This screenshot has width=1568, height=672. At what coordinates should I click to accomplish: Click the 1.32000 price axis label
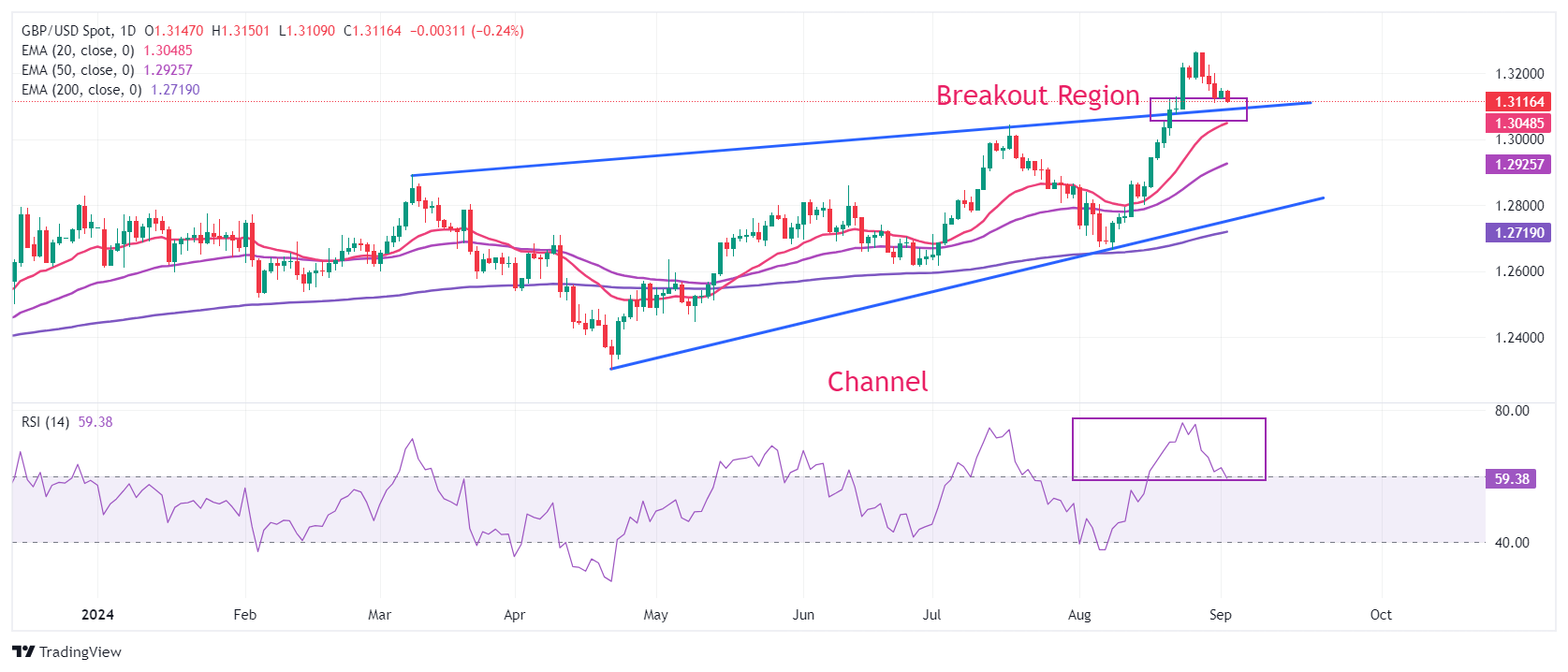pyautogui.click(x=1519, y=74)
